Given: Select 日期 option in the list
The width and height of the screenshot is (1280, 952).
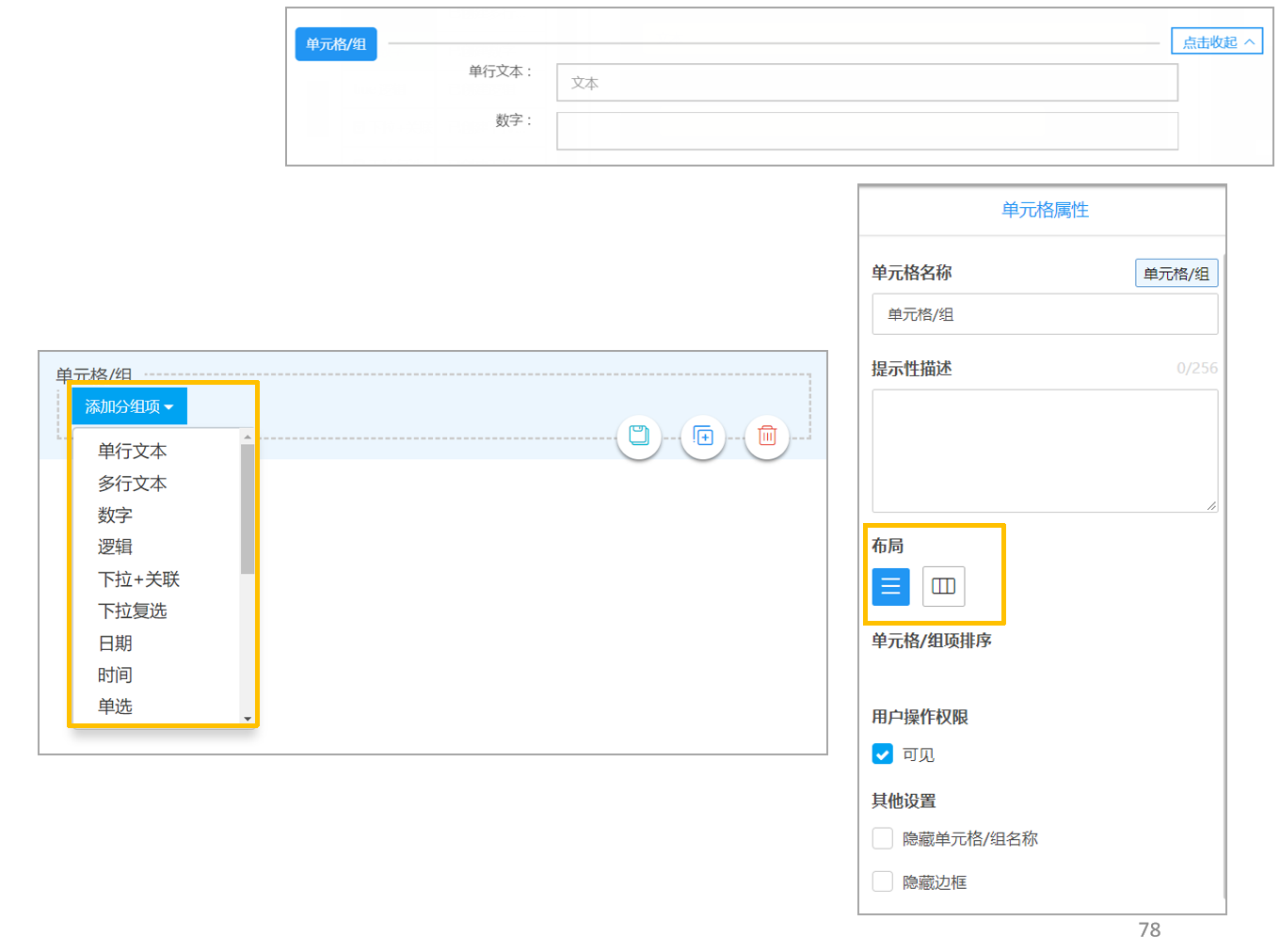Looking at the screenshot, I should 115,643.
